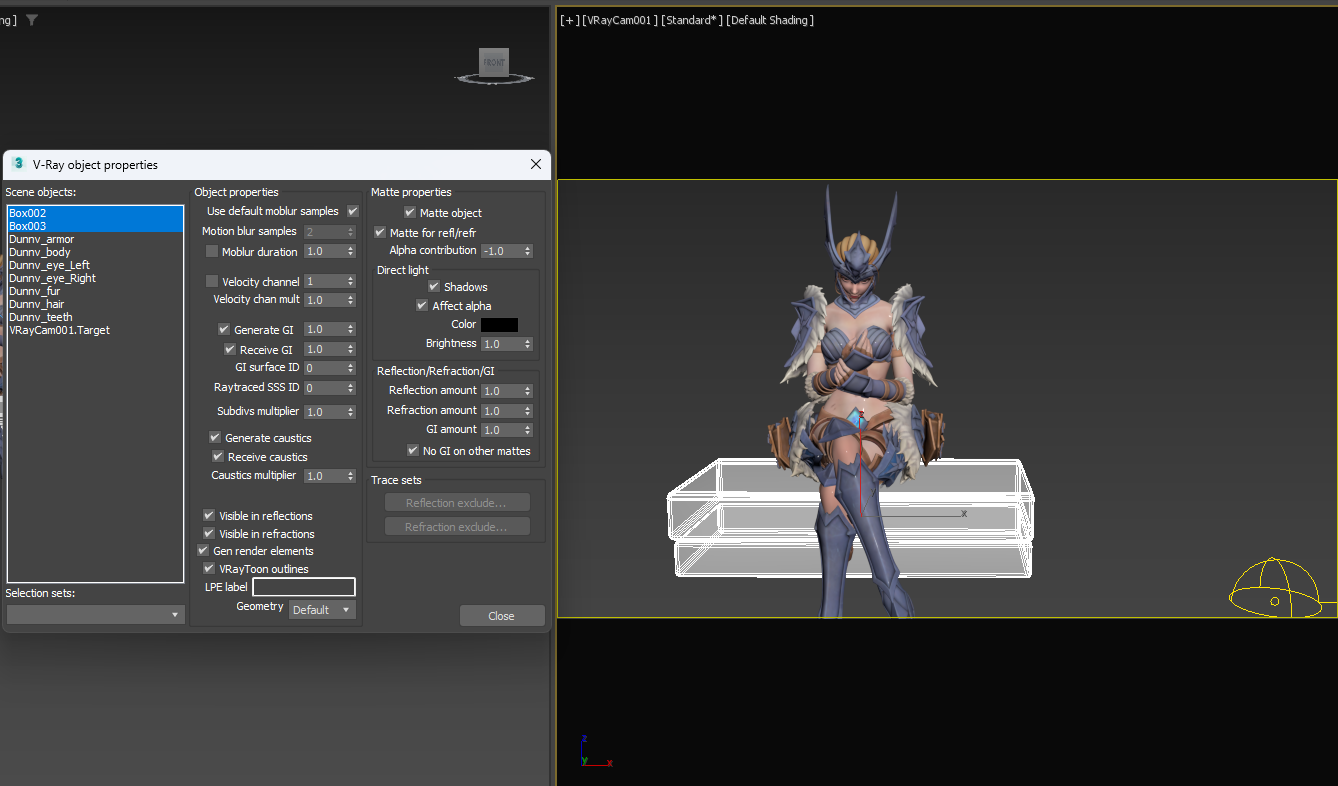This screenshot has width=1338, height=786.
Task: Click the ViewCube Front face
Action: coord(494,62)
